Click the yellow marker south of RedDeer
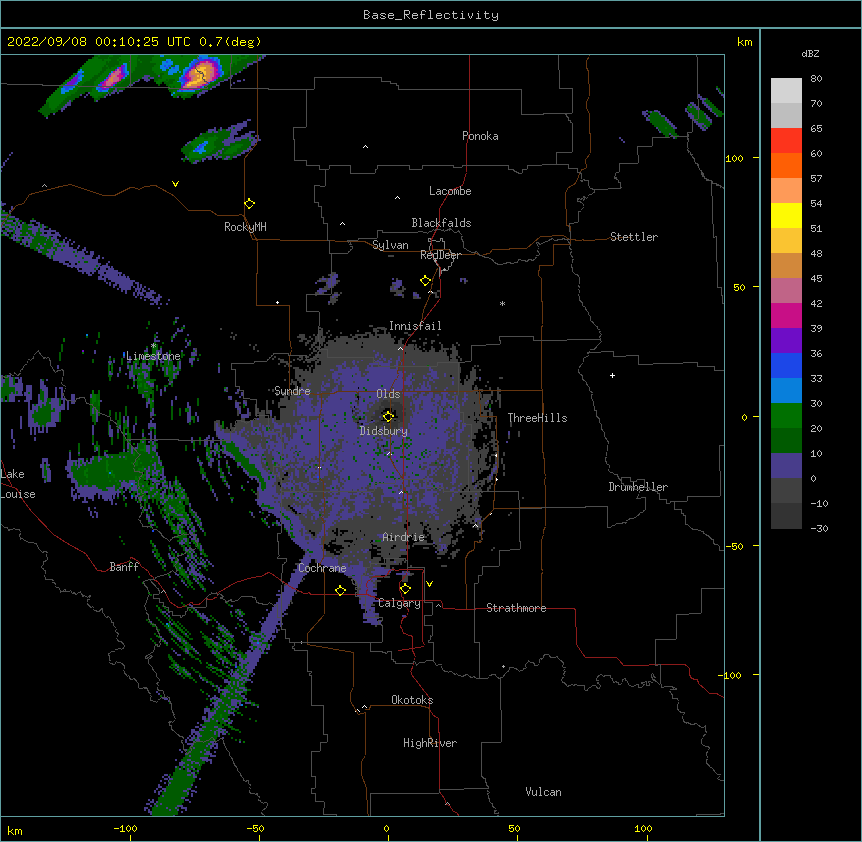Viewport: 862px width, 842px height. point(426,281)
